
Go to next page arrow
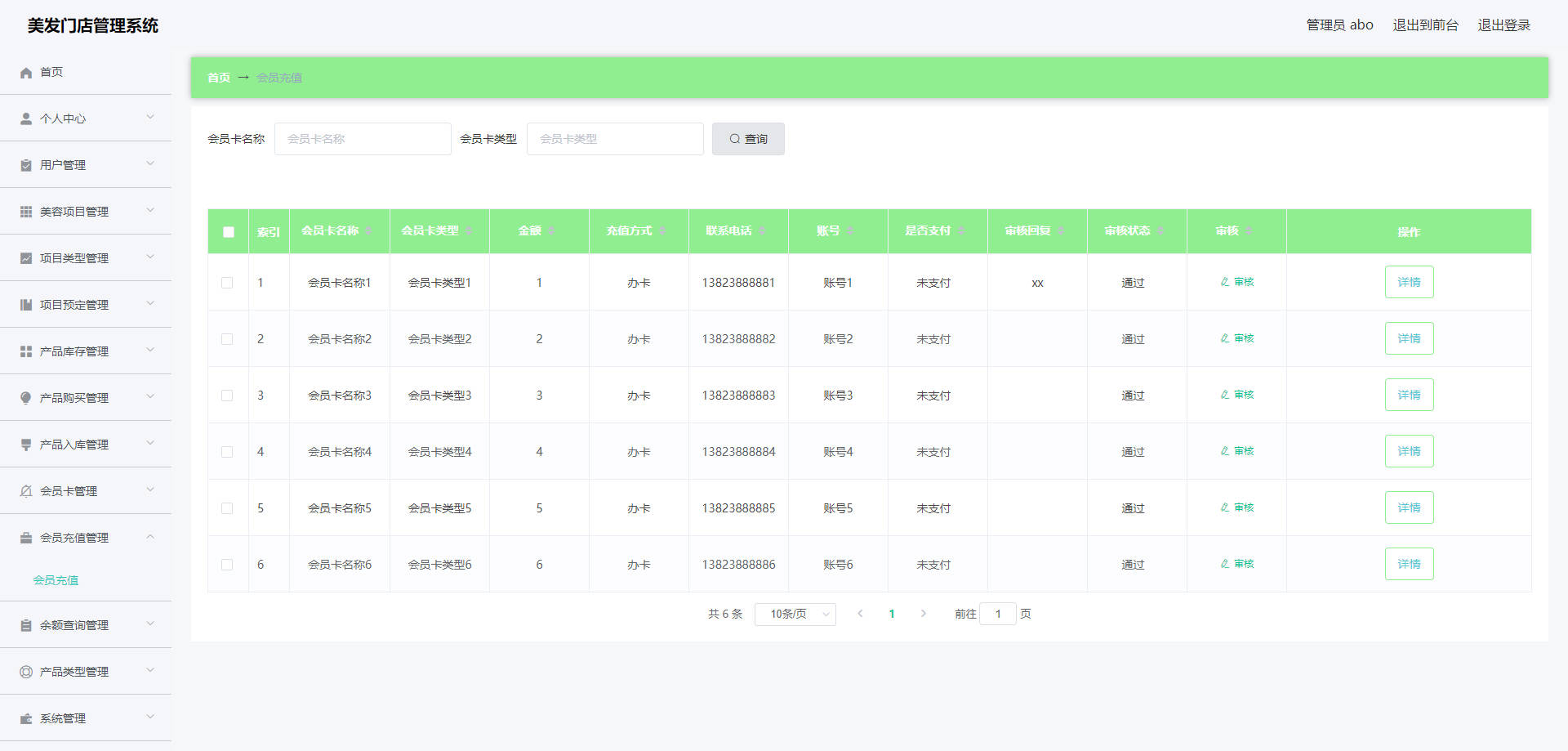pyautogui.click(x=924, y=614)
